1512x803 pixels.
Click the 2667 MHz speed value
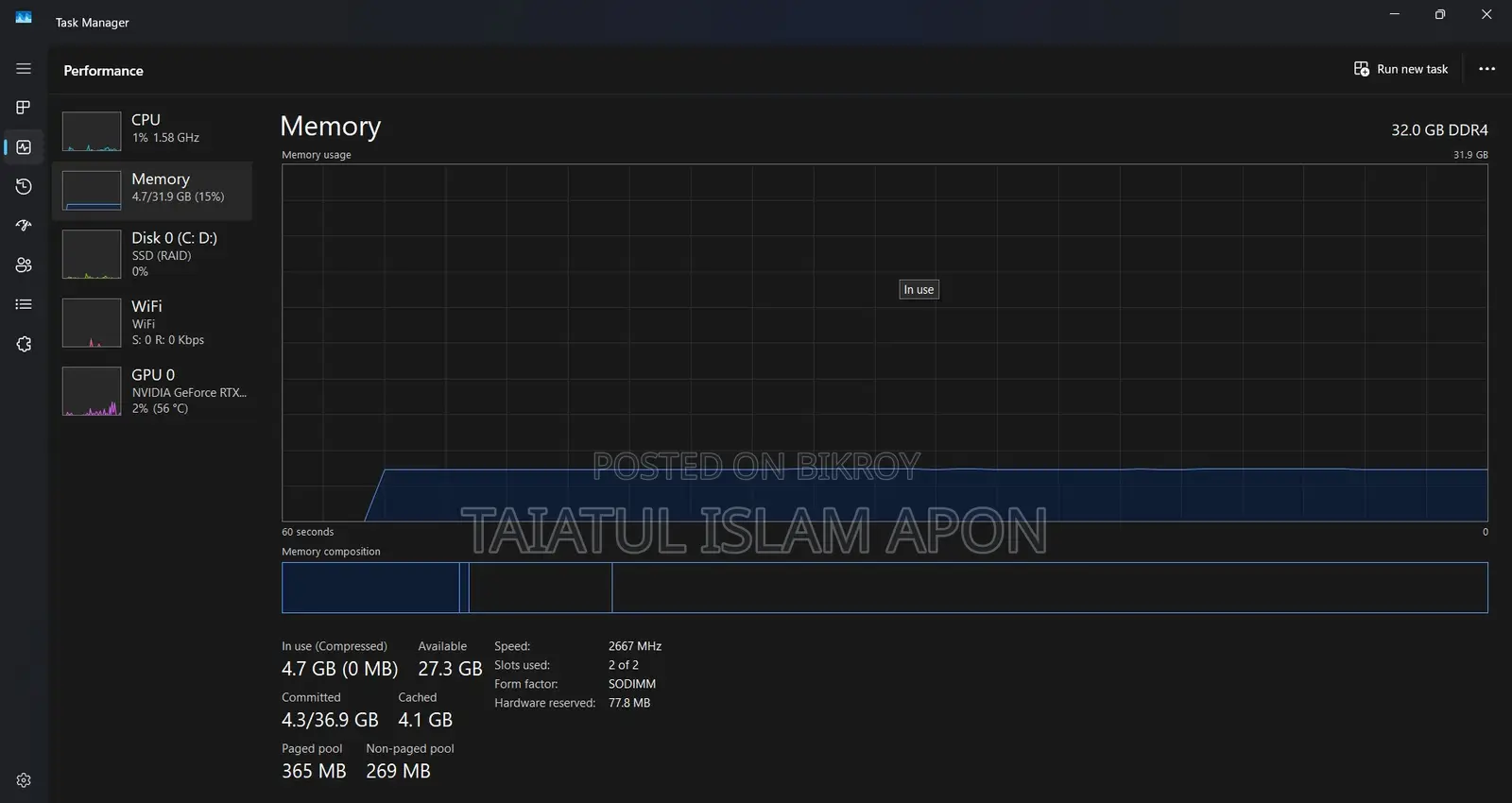635,646
